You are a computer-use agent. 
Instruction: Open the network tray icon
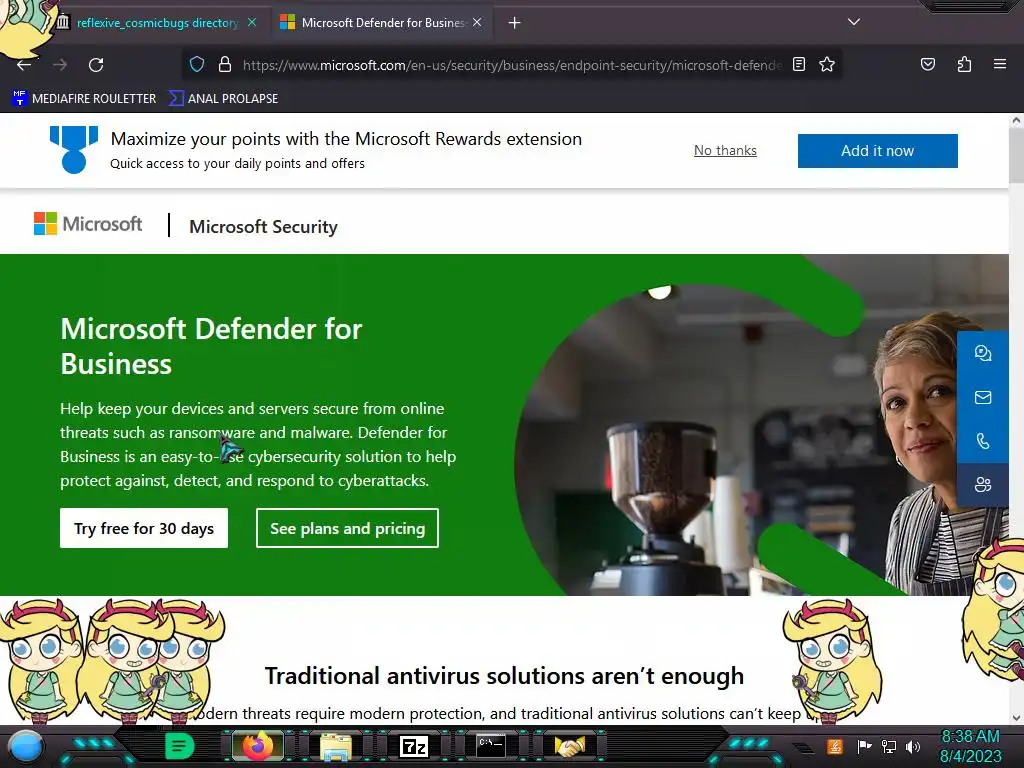click(x=888, y=746)
